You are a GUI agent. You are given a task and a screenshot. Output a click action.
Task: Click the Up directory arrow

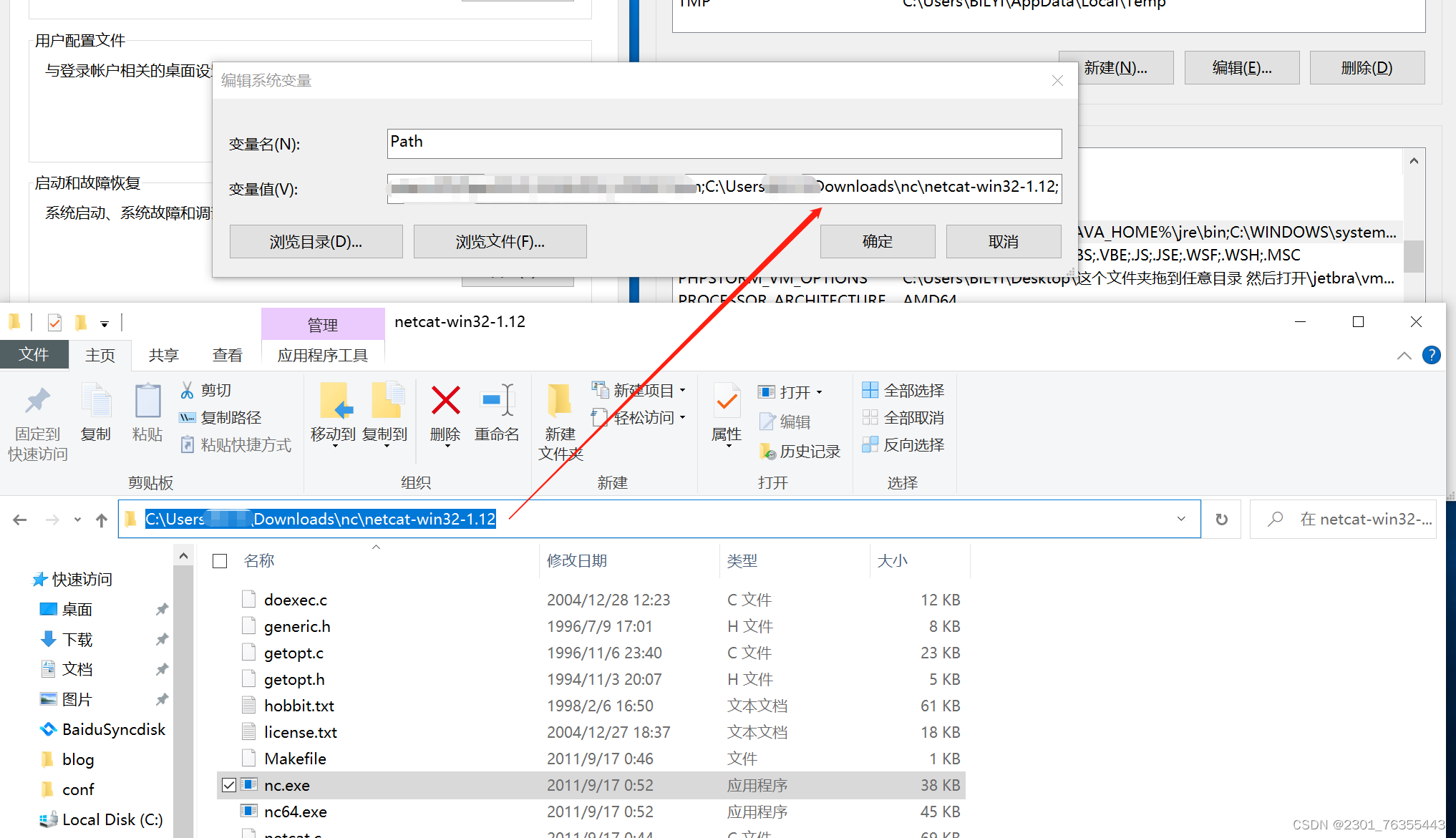(x=102, y=520)
